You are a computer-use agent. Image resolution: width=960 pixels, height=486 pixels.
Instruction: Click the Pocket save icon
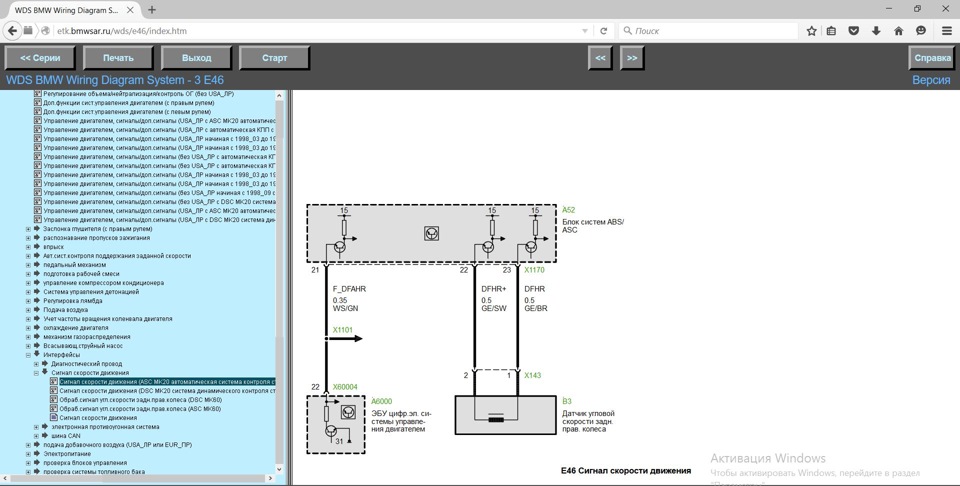[853, 31]
